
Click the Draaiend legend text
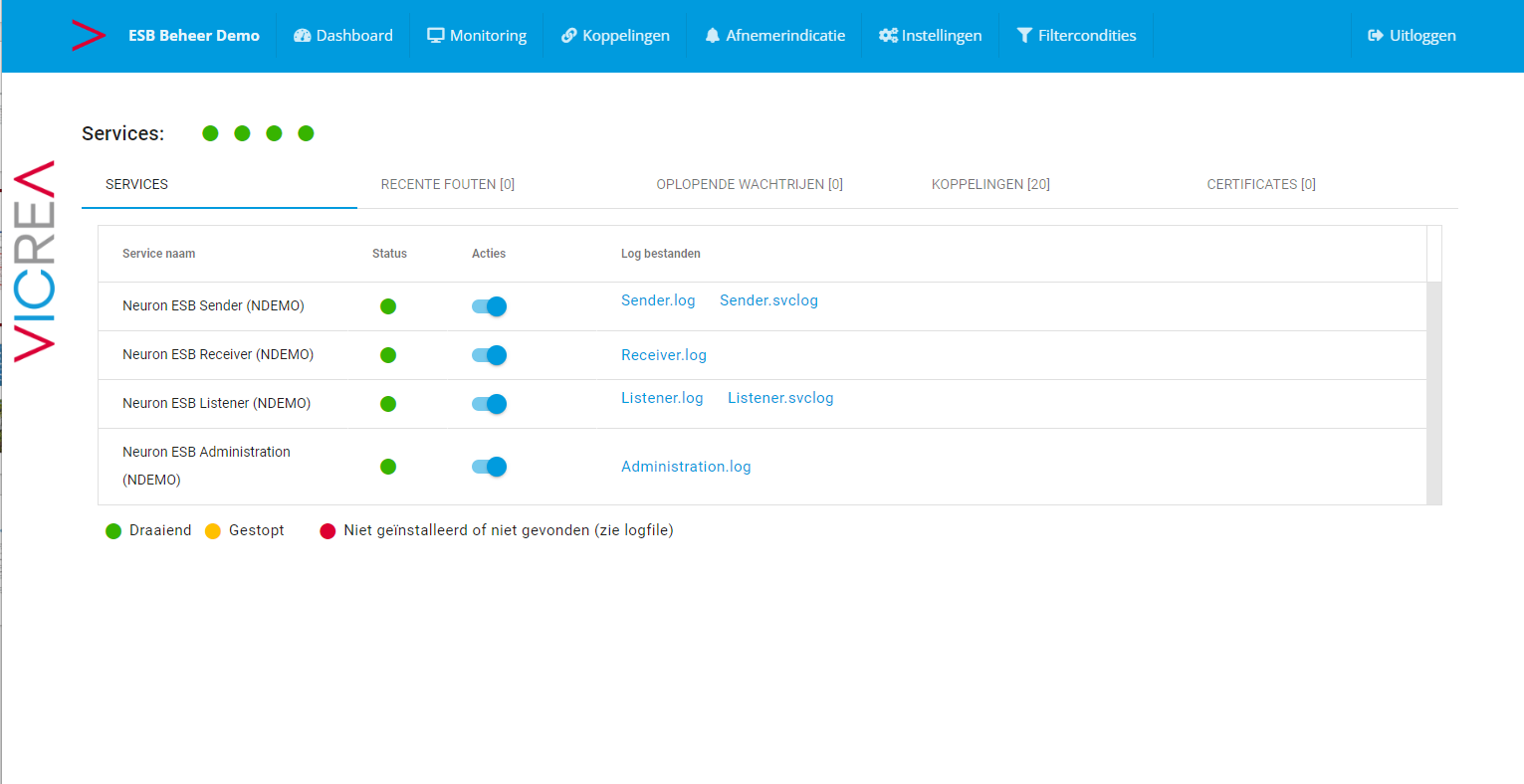pos(160,530)
